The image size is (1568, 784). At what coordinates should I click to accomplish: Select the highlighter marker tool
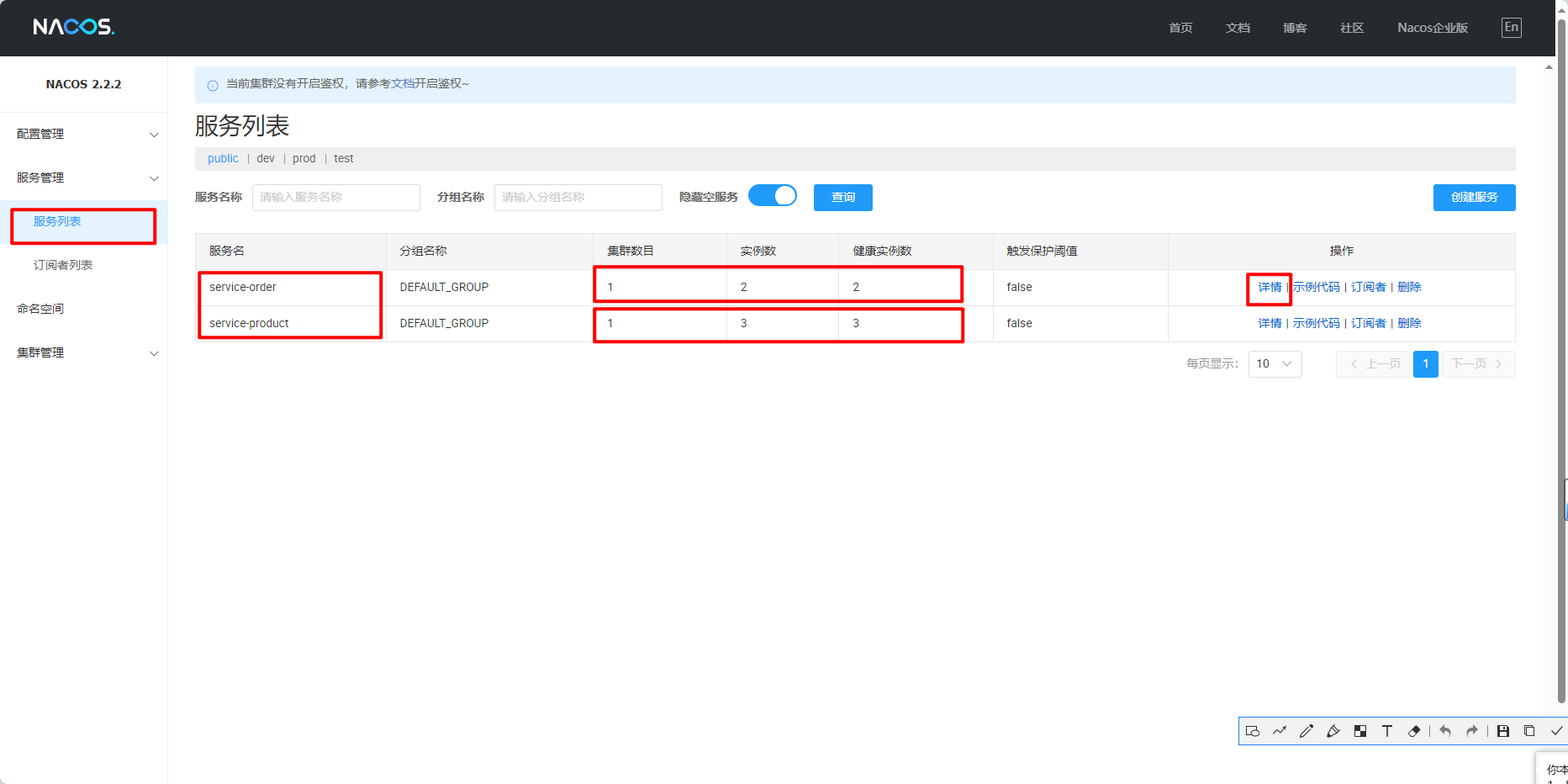click(1333, 731)
